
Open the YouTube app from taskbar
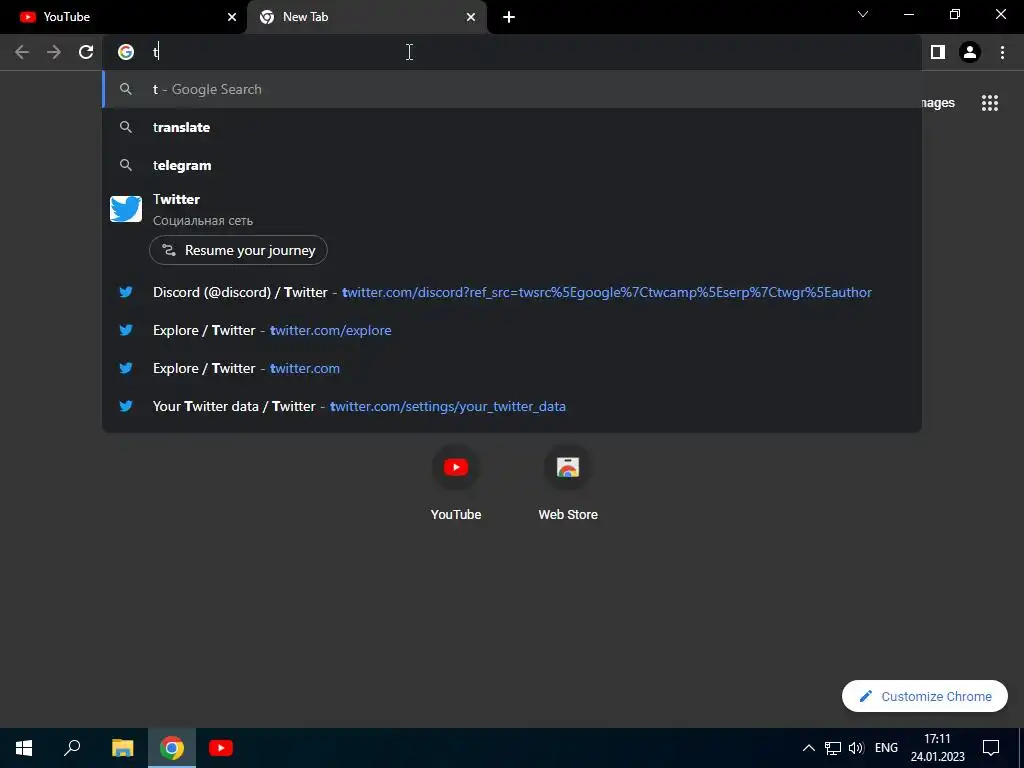pos(221,748)
